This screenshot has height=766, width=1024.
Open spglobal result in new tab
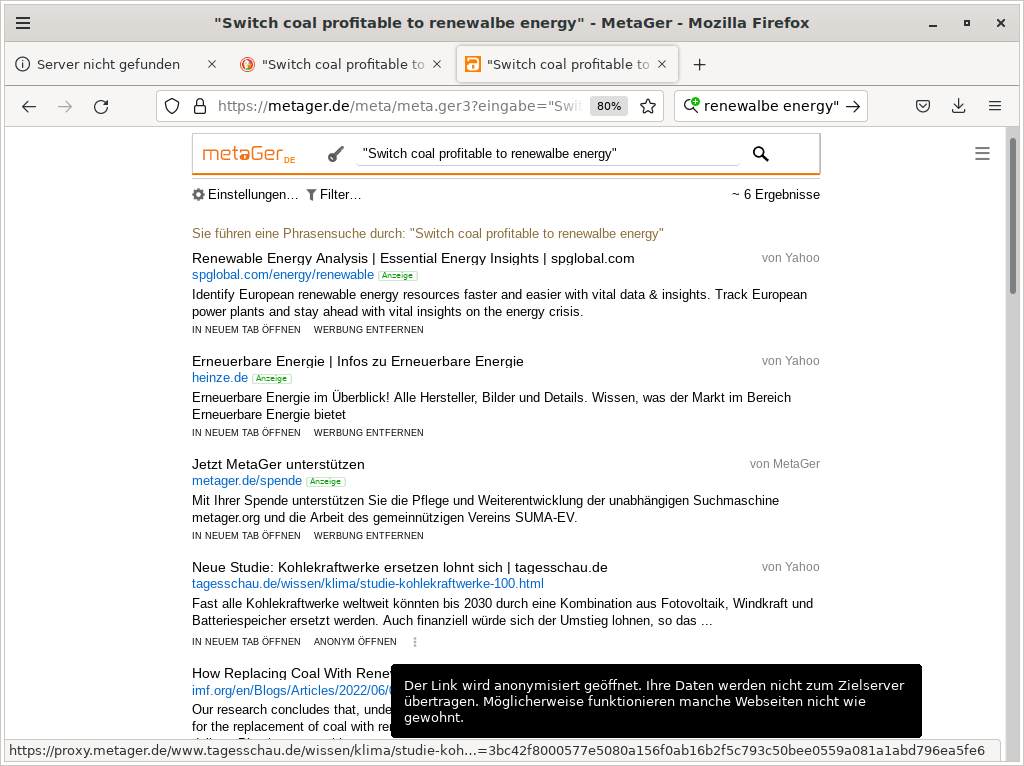tap(246, 330)
